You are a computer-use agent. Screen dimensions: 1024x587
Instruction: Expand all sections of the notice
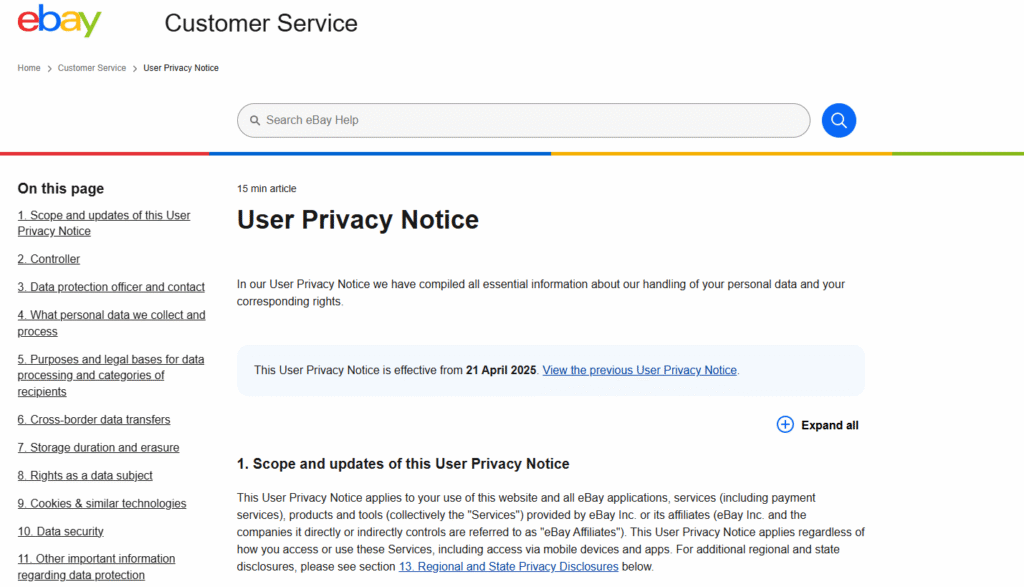click(829, 425)
